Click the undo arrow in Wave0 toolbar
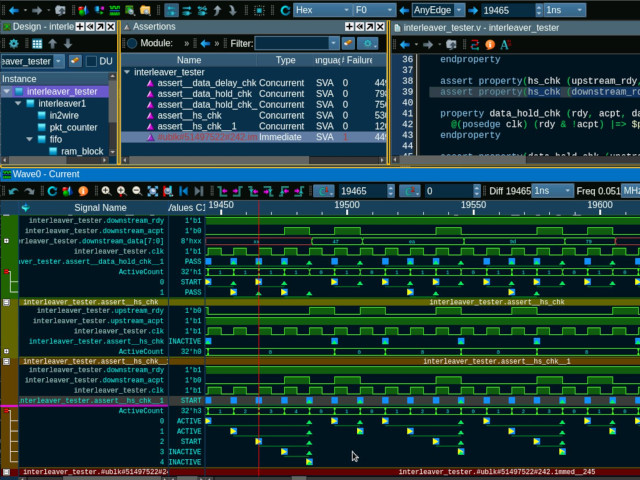640x480 pixels. tap(14, 191)
